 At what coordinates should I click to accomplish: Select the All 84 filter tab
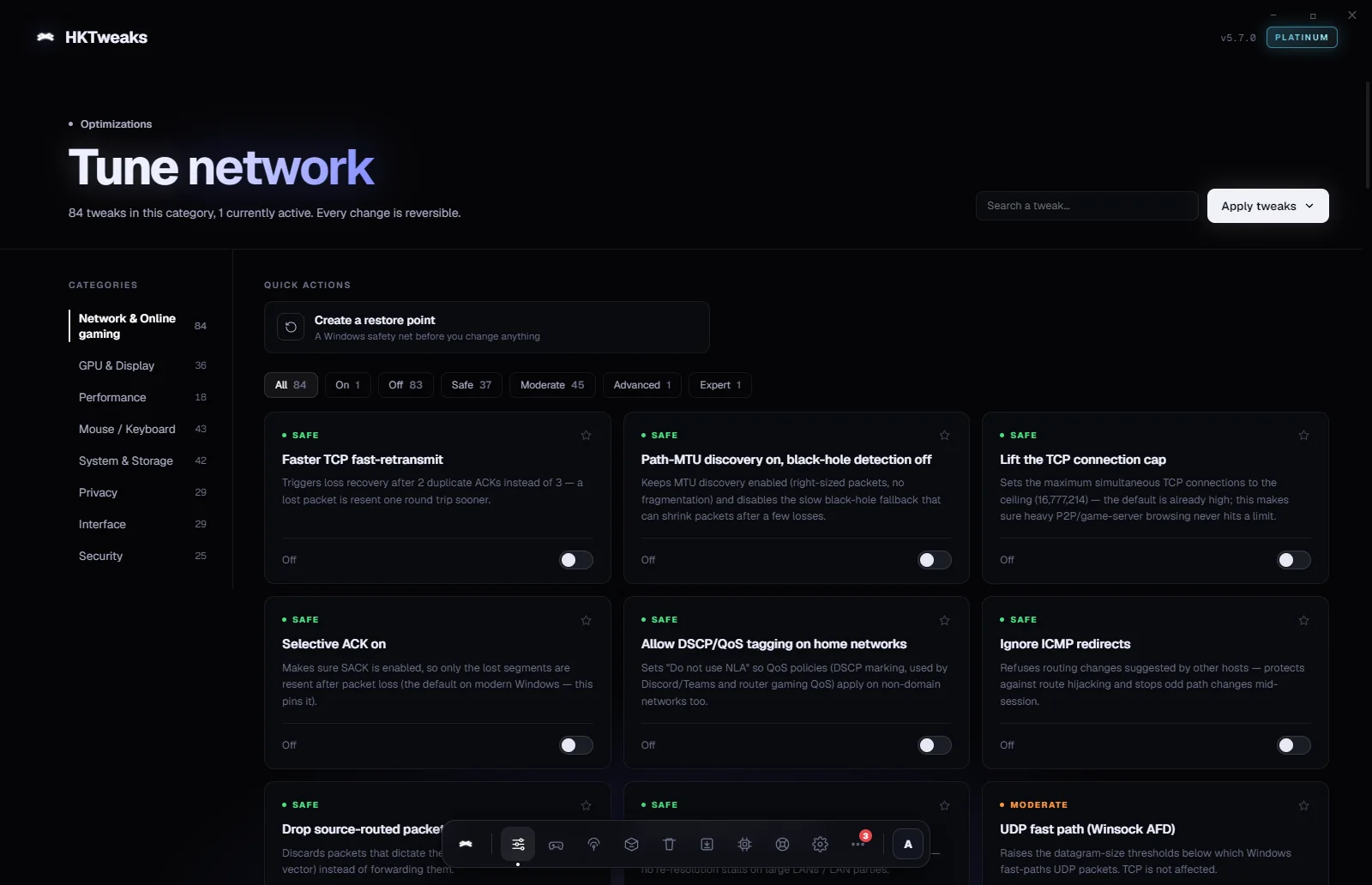pyautogui.click(x=291, y=385)
